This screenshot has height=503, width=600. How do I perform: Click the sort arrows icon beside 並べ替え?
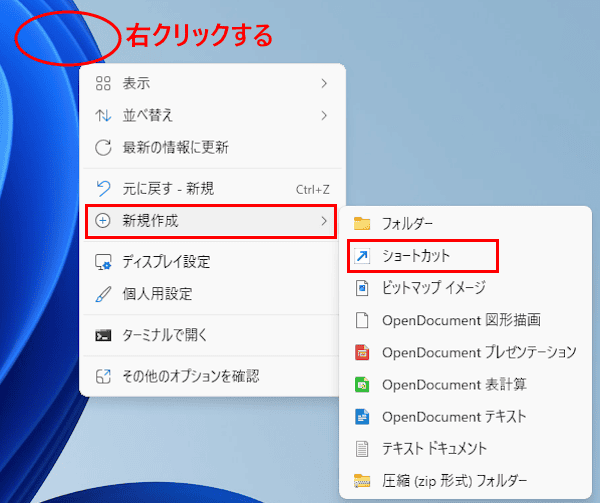click(103, 115)
